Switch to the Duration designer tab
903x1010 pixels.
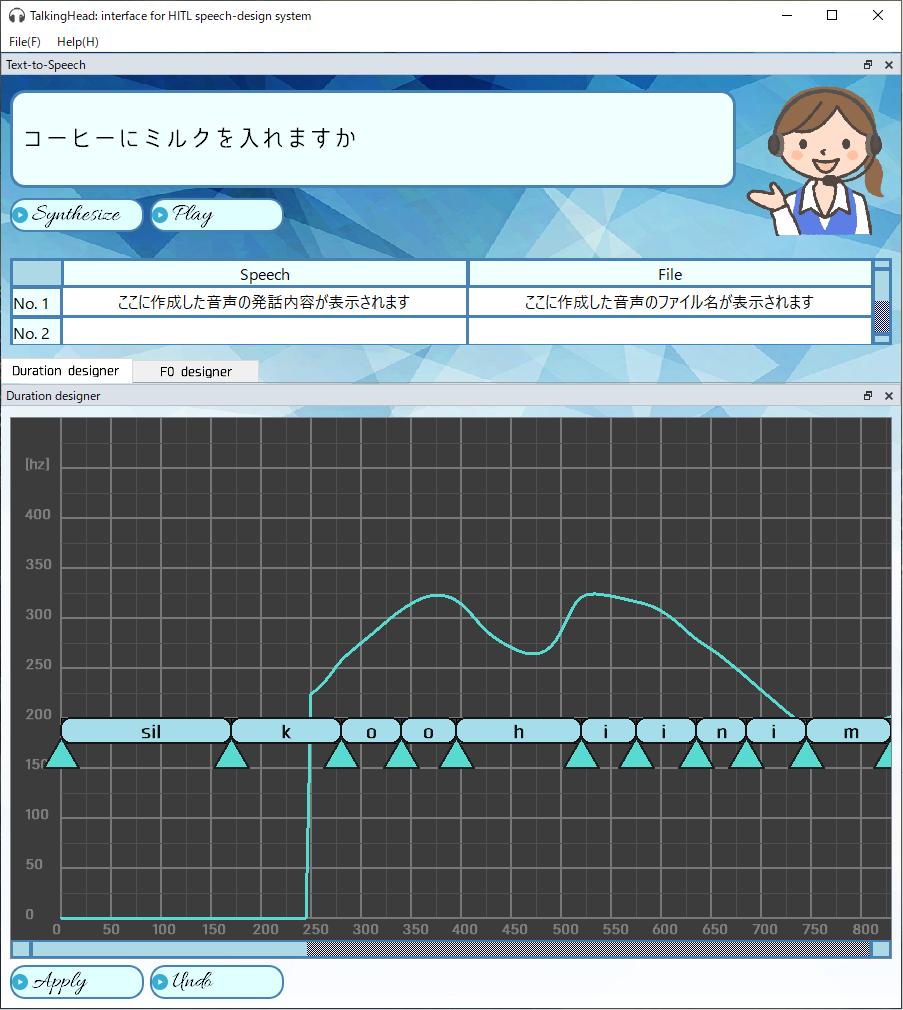[66, 371]
